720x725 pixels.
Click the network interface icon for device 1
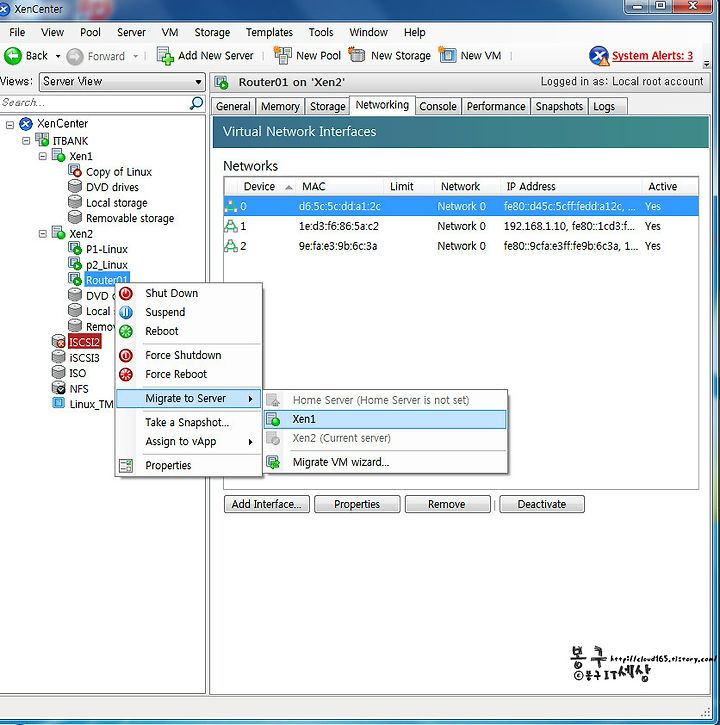231,226
